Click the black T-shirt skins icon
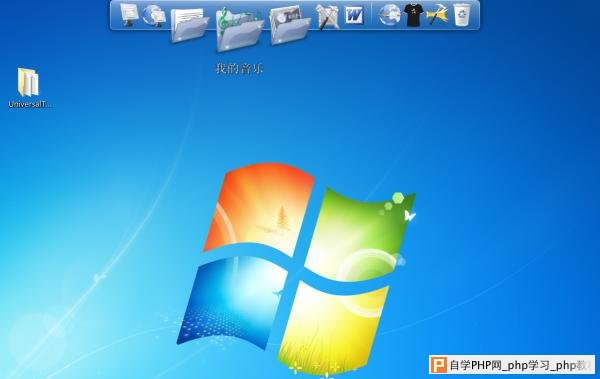The image size is (600, 379). 413,15
